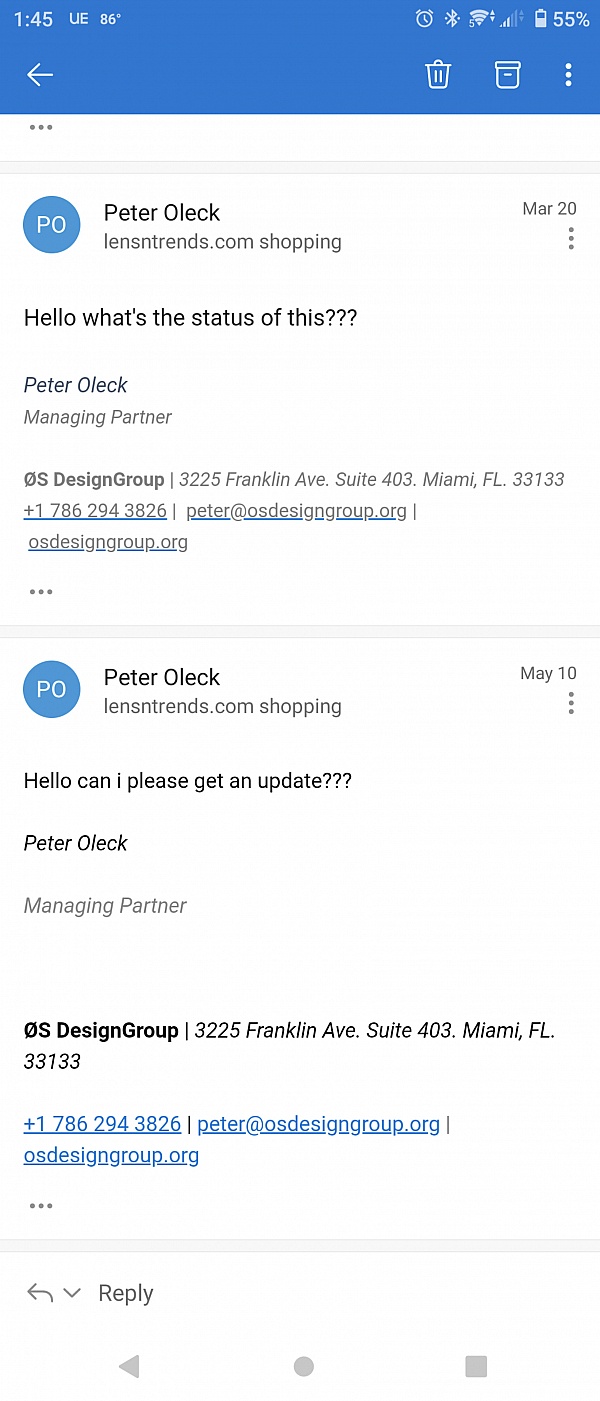
Task: Expand quoted text under the Mar 20 message
Action: click(41, 592)
